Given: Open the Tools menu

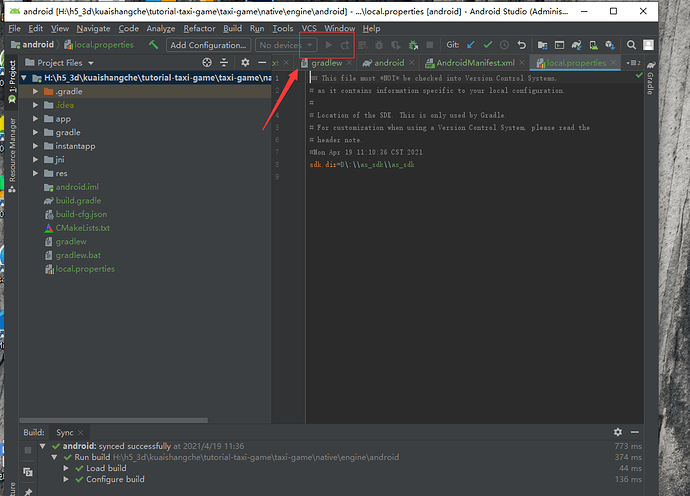Looking at the screenshot, I should tap(283, 29).
